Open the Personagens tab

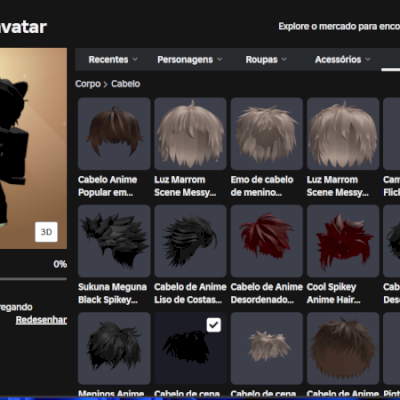pyautogui.click(x=185, y=60)
